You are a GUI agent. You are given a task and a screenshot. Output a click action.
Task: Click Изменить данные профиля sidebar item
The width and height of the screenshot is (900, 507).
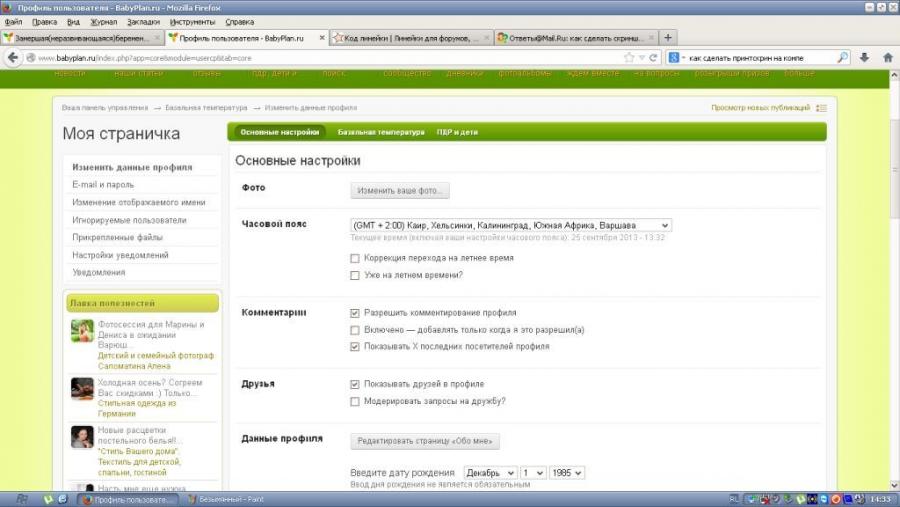pos(132,168)
